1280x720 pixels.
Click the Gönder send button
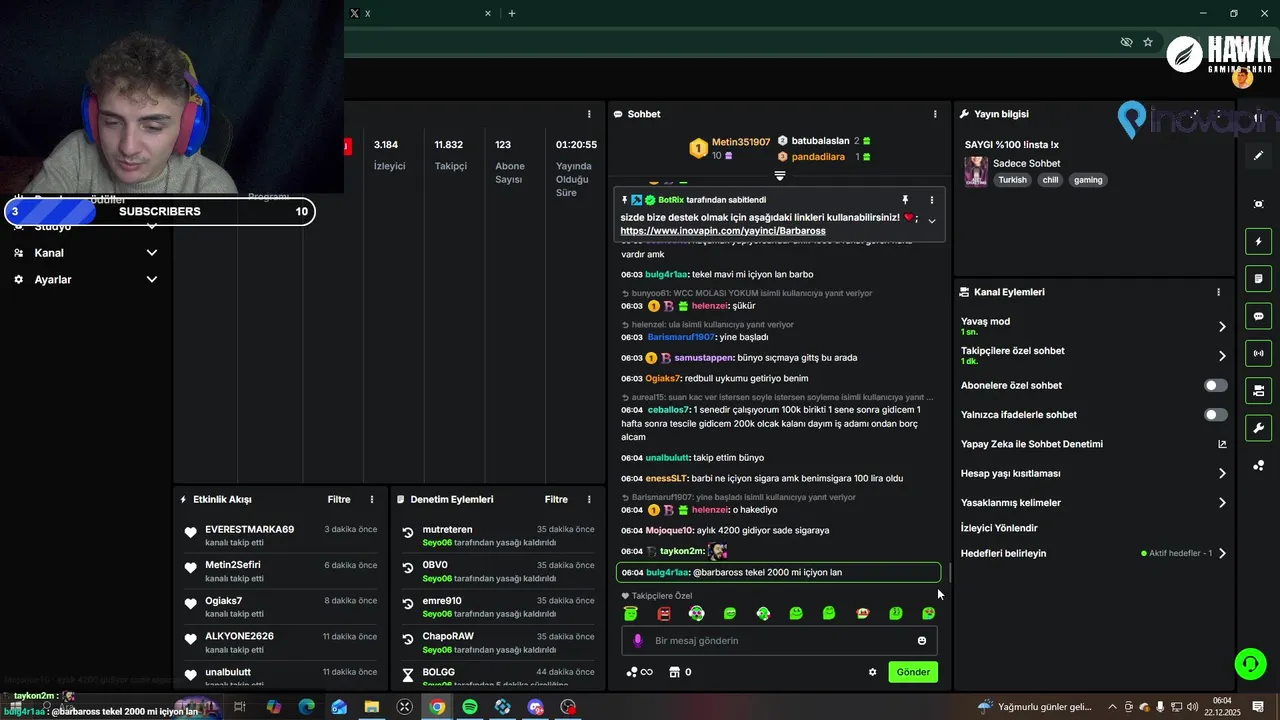pyautogui.click(x=913, y=672)
